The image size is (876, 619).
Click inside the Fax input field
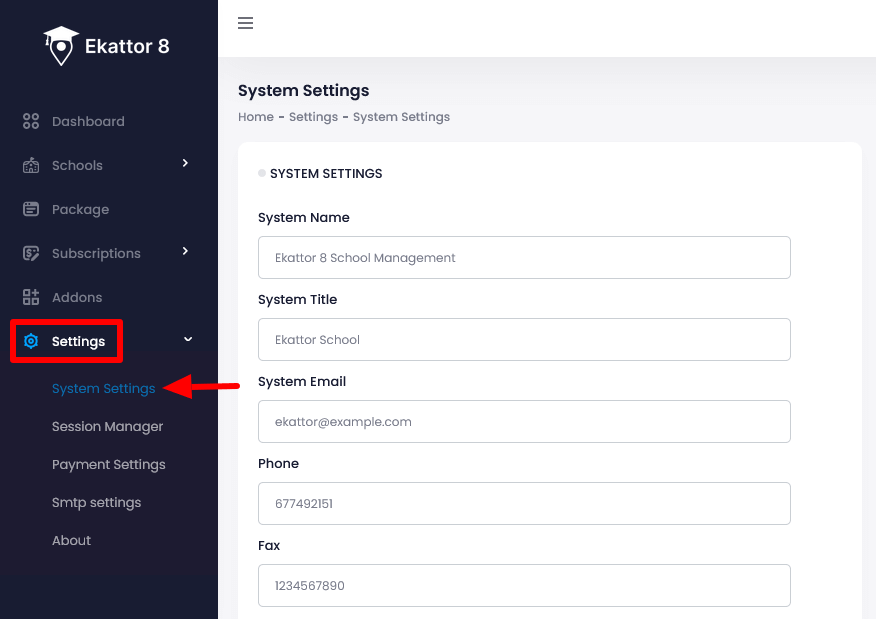coord(524,585)
